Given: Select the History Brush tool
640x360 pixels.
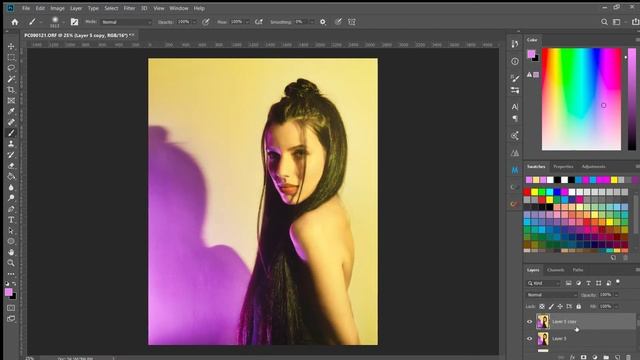Looking at the screenshot, I should [x=11, y=155].
